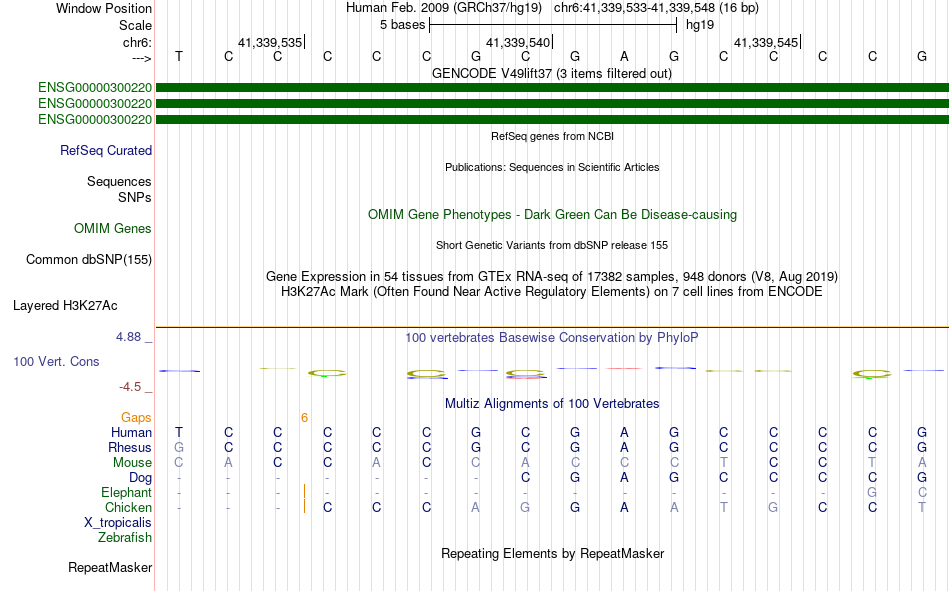Open the SNPs track label
Viewport: 950px width, 591px height.
[x=135, y=198]
